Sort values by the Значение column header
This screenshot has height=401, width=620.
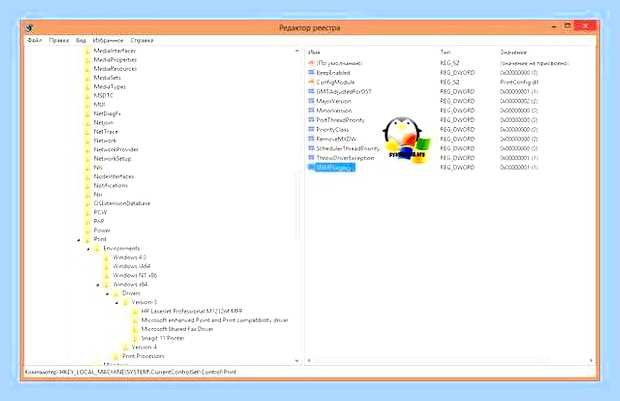(513, 52)
